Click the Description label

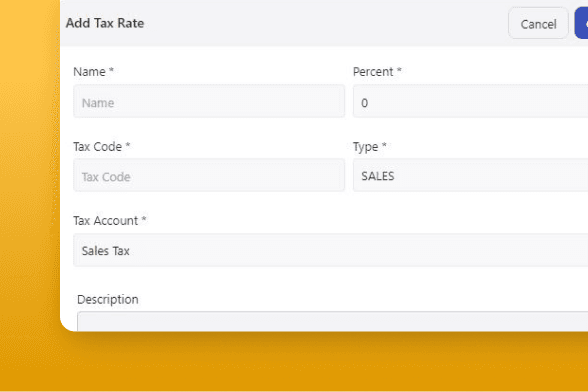108,299
